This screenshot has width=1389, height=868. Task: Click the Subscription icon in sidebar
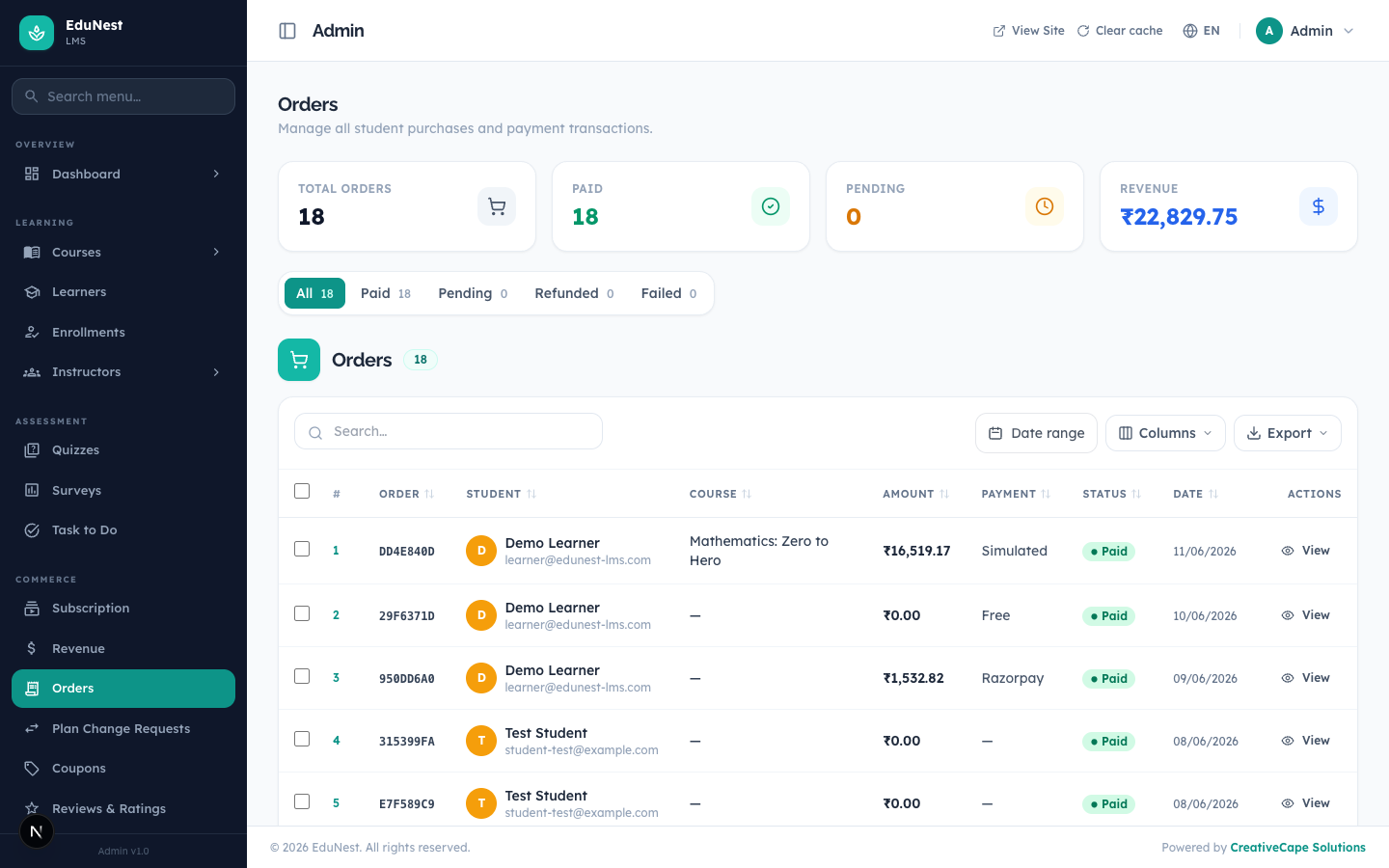[x=32, y=609]
